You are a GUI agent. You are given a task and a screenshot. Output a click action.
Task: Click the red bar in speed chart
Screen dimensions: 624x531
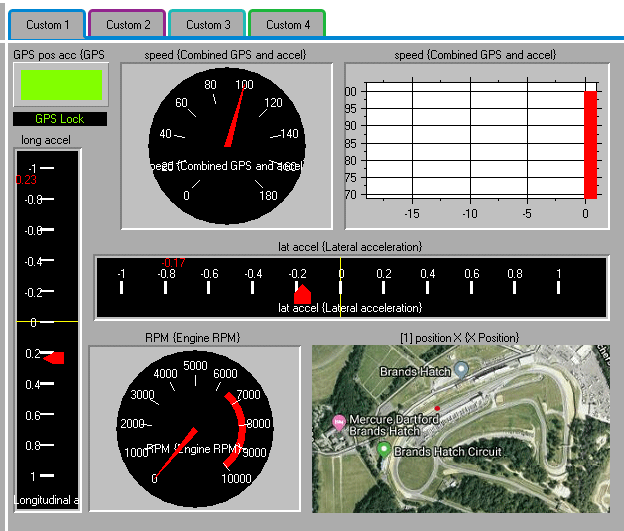(590, 144)
